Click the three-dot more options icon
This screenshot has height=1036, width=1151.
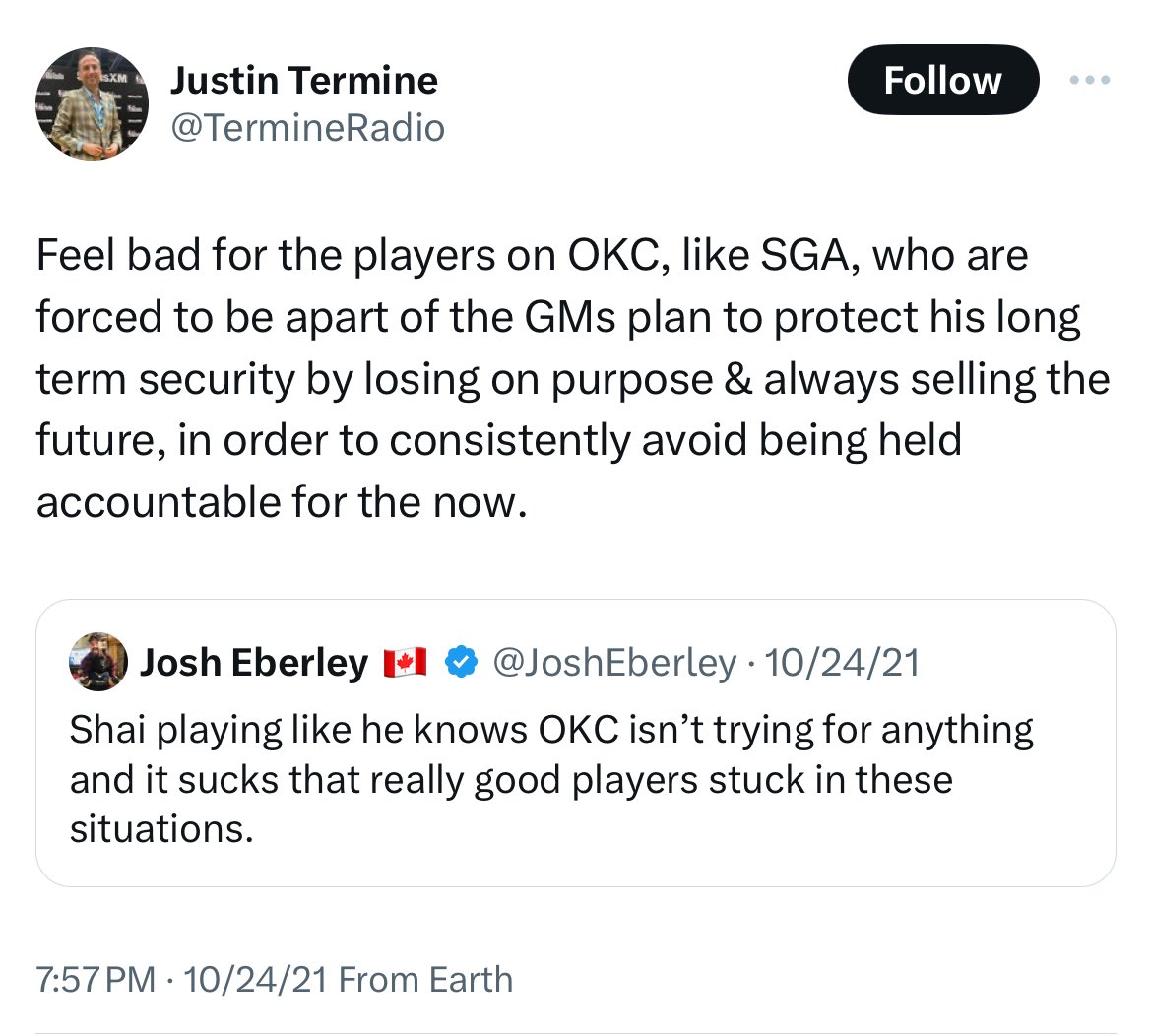(1090, 81)
